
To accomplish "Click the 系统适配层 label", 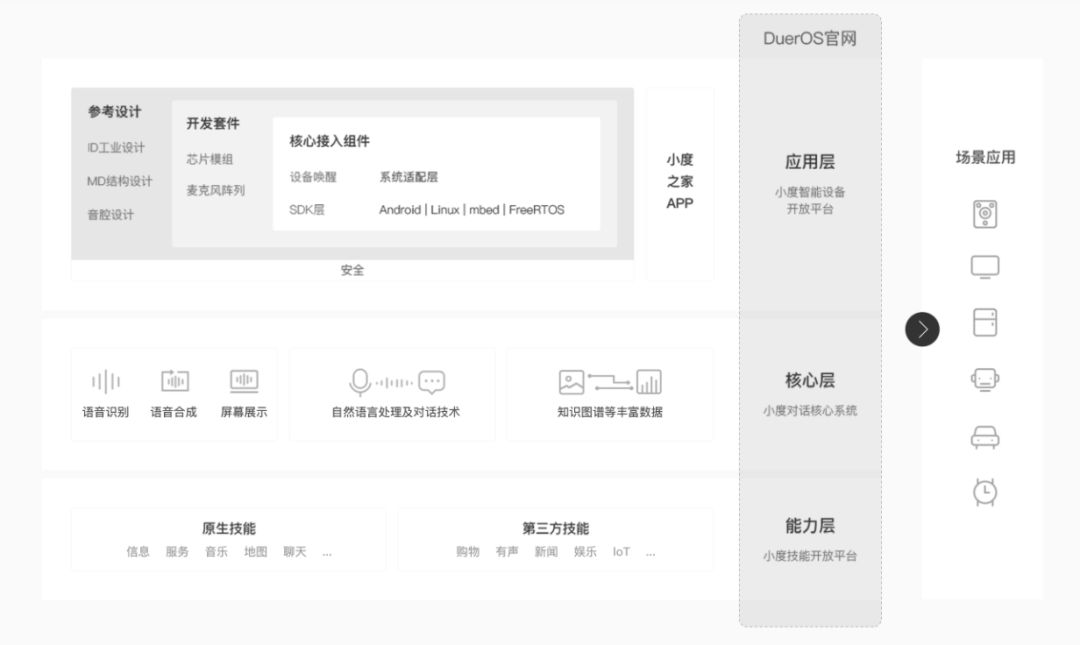I will tap(408, 177).
